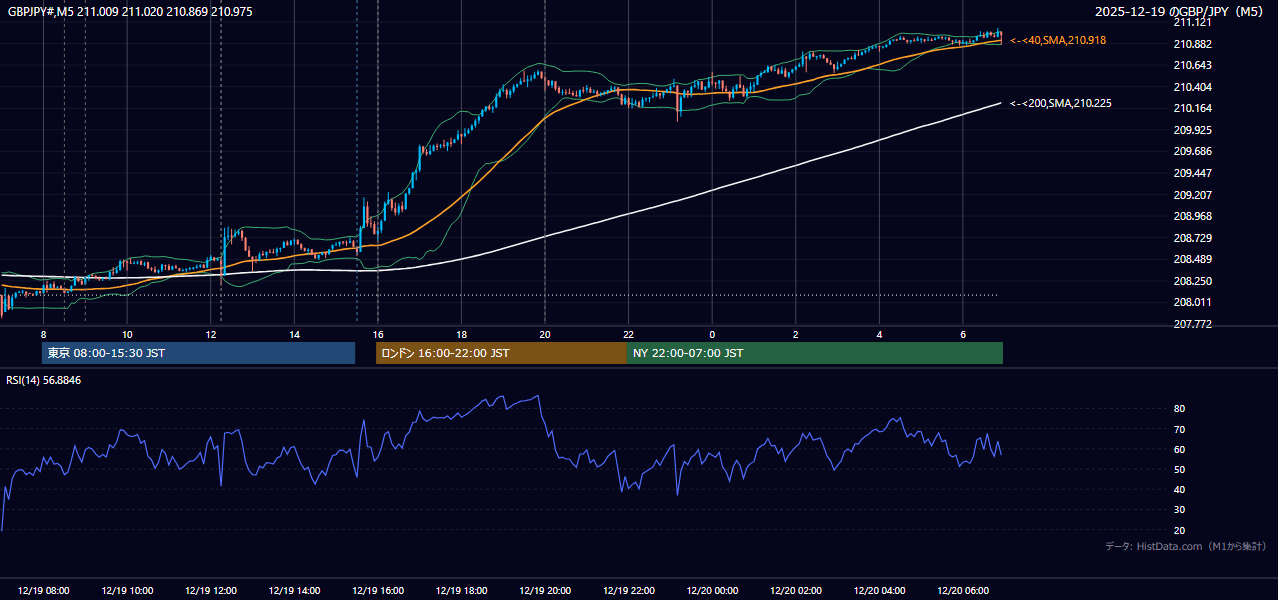The image size is (1278, 600).
Task: Click the NY 22:00-07:00 JST session bar
Action: point(815,353)
